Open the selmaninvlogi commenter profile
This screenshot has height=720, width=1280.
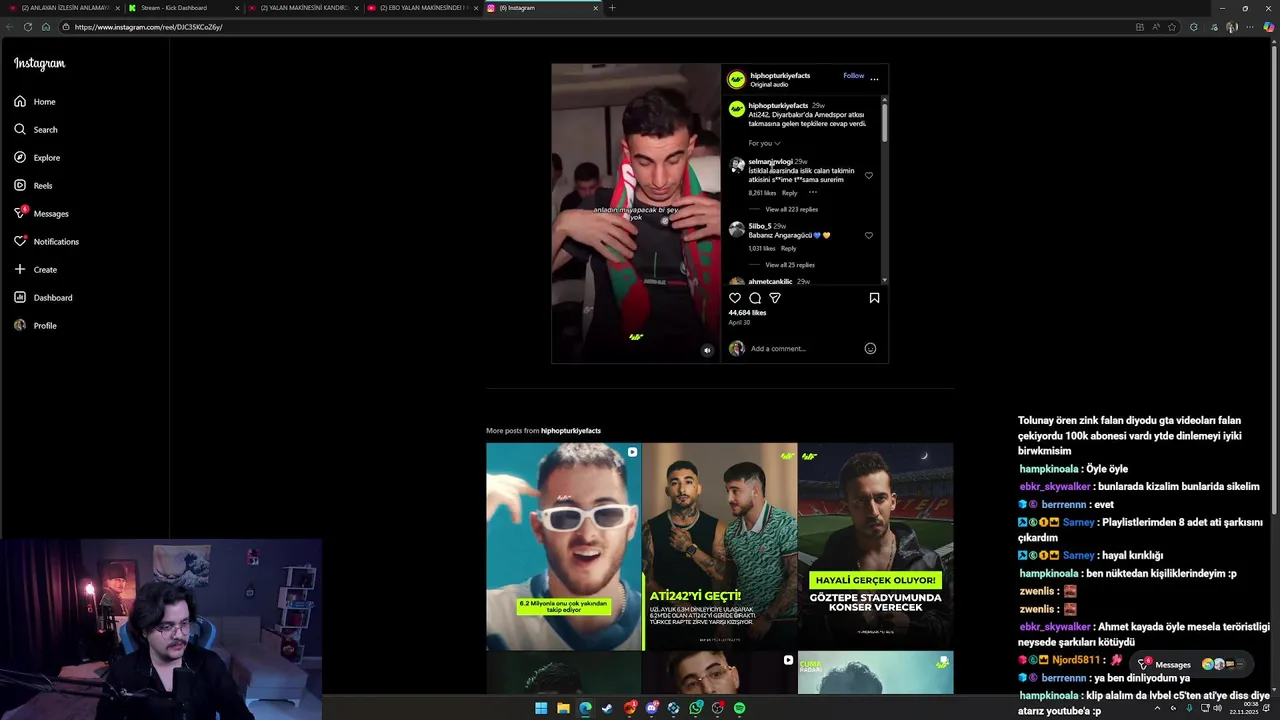click(770, 162)
